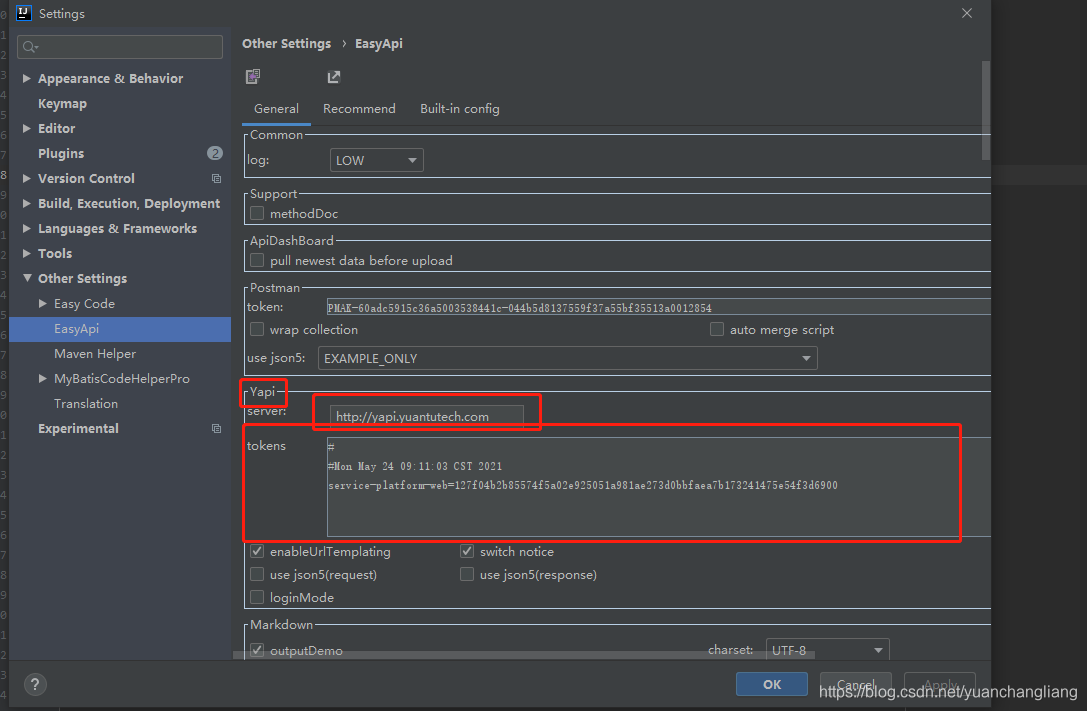Viewport: 1087px width, 711px height.
Task: Click the Postman token input field
Action: (658, 307)
